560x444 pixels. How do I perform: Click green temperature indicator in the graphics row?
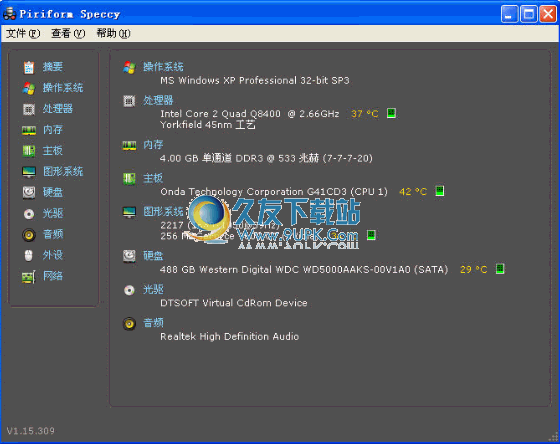[371, 235]
